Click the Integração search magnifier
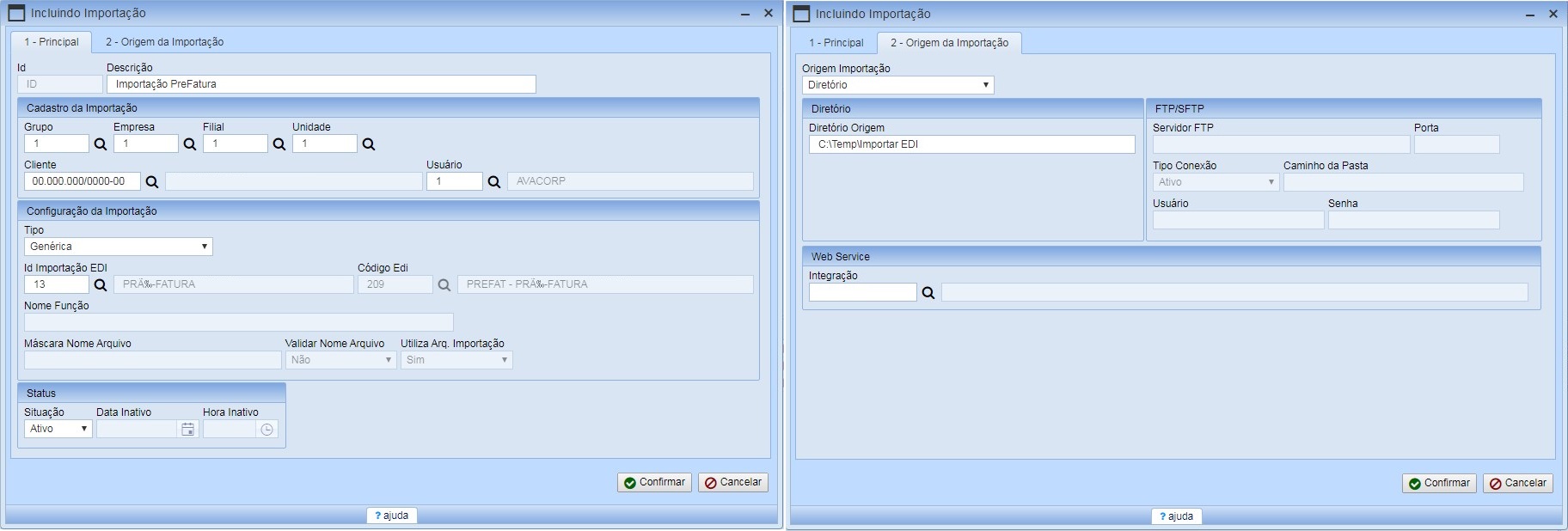Screen dimensions: 1568x531 pos(928,293)
